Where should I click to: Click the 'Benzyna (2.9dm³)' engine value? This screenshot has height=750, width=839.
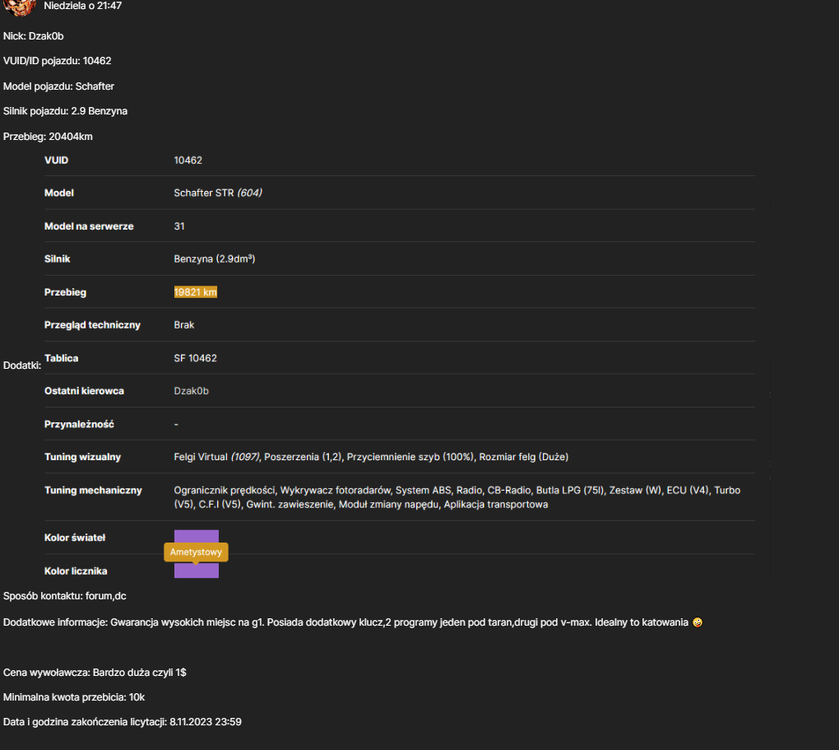tap(215, 259)
